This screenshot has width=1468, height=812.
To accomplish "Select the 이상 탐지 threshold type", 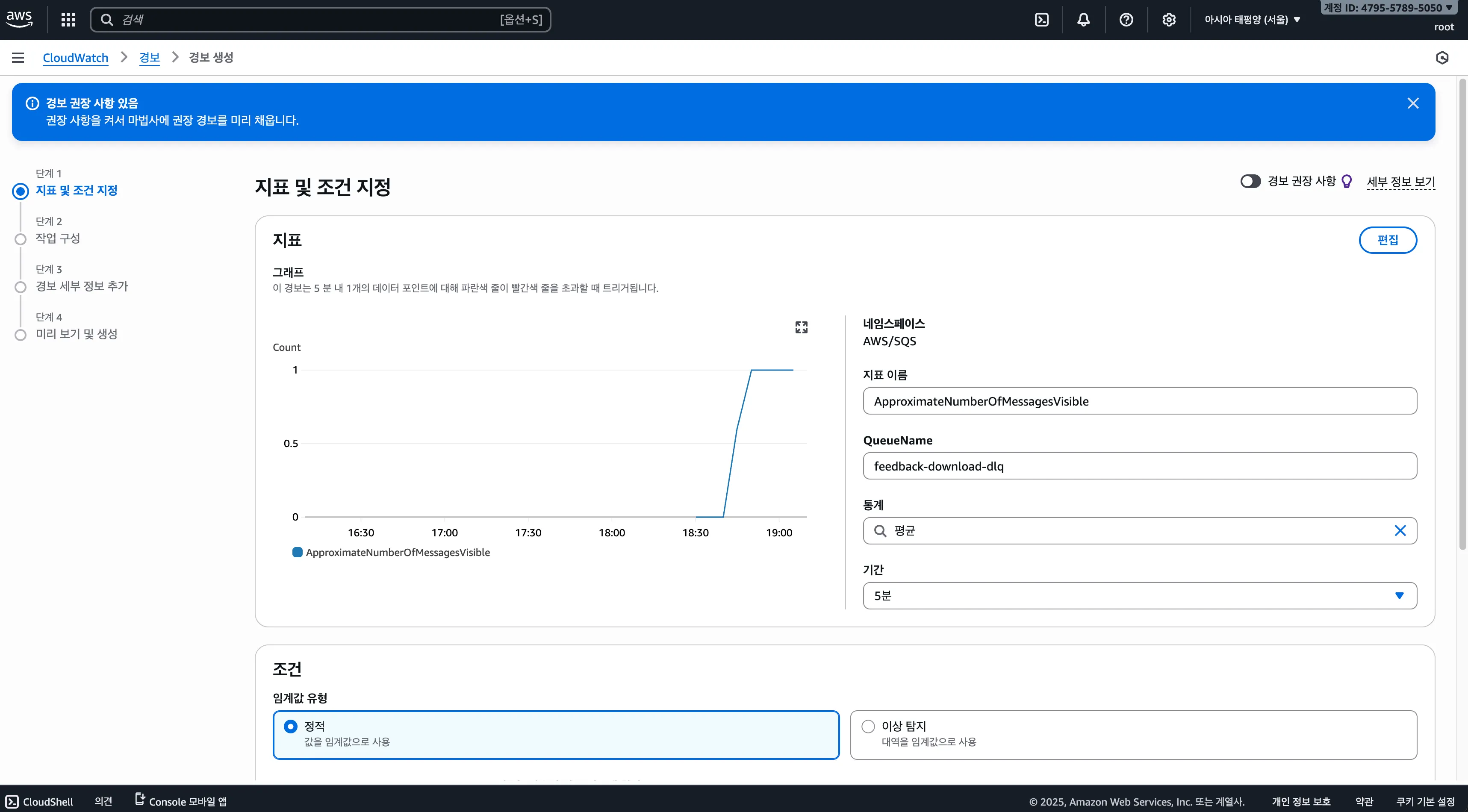I will [x=868, y=726].
